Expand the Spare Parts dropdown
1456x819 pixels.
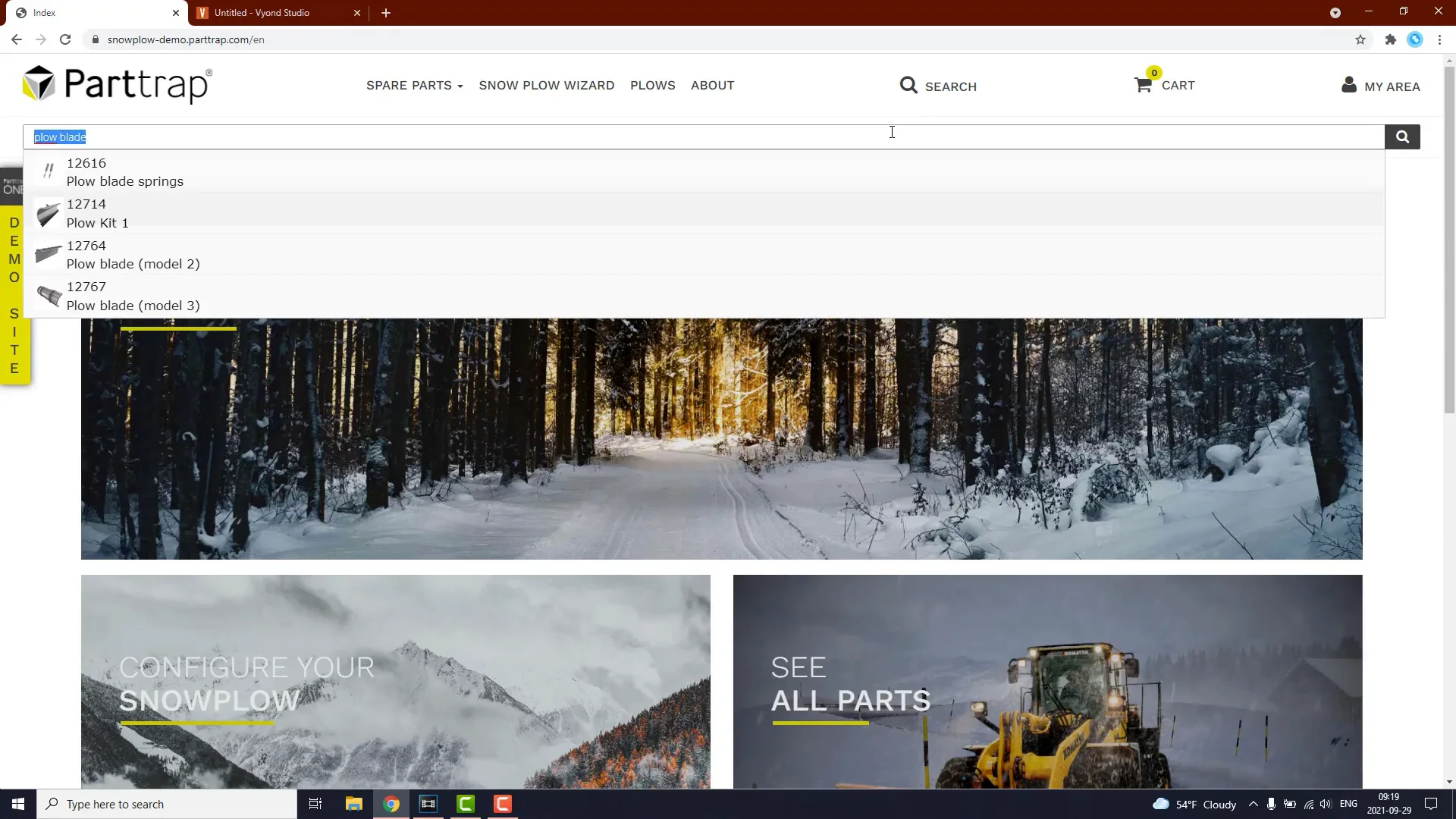(414, 86)
